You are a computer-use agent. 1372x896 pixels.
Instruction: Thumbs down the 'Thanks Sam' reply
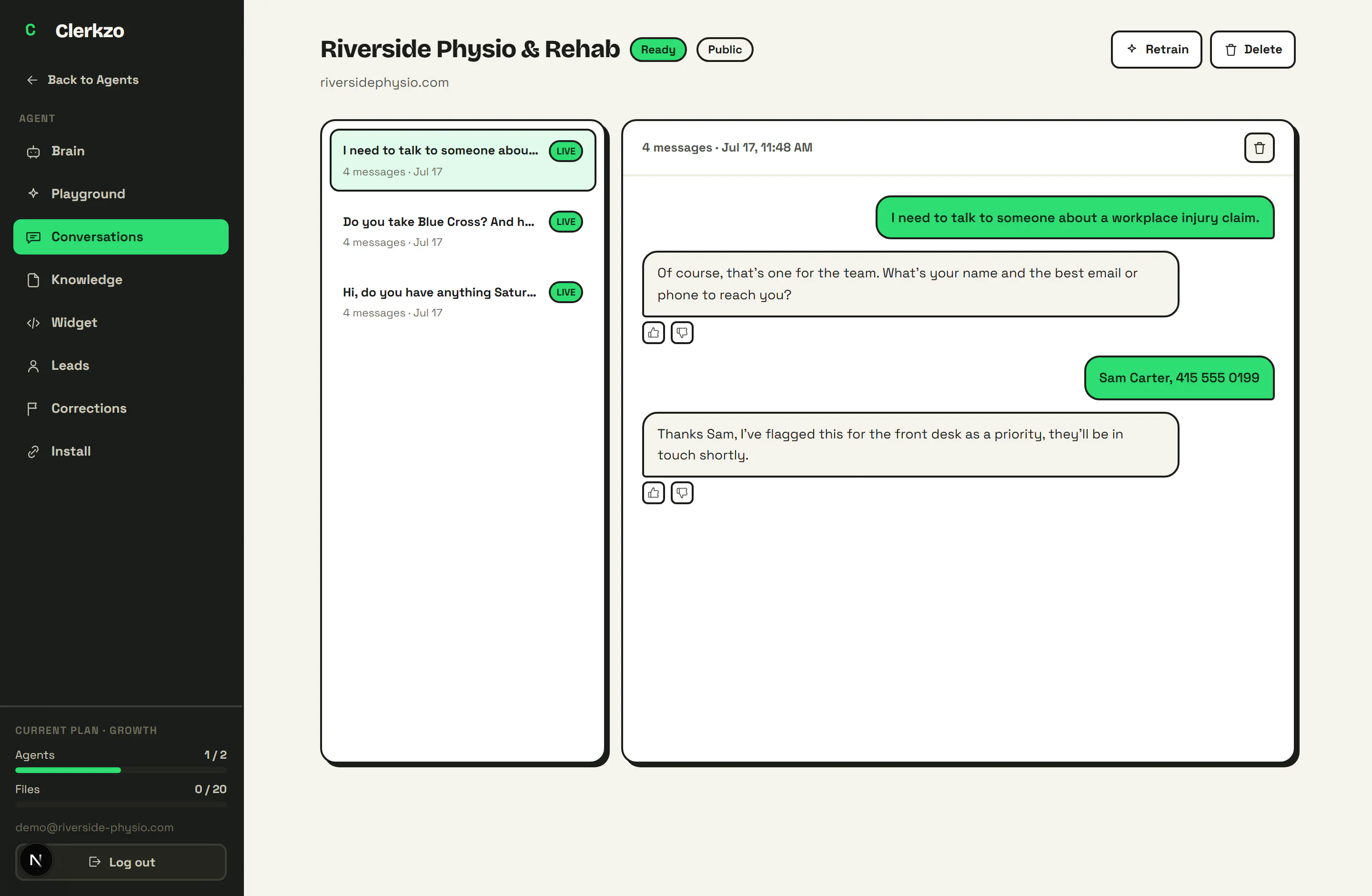tap(682, 493)
